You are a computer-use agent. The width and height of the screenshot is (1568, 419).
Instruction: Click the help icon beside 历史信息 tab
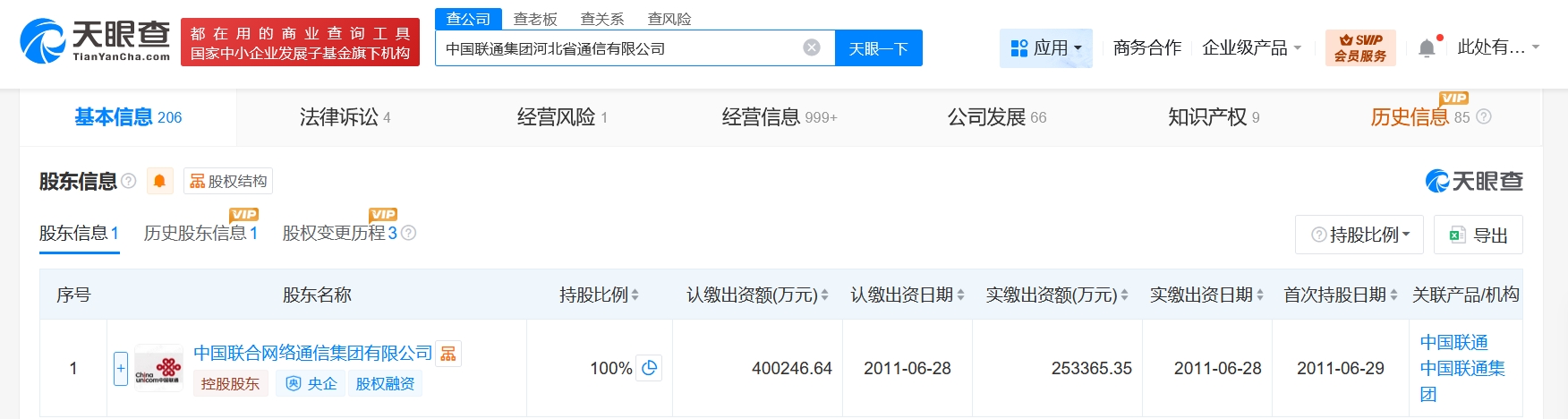1484,116
